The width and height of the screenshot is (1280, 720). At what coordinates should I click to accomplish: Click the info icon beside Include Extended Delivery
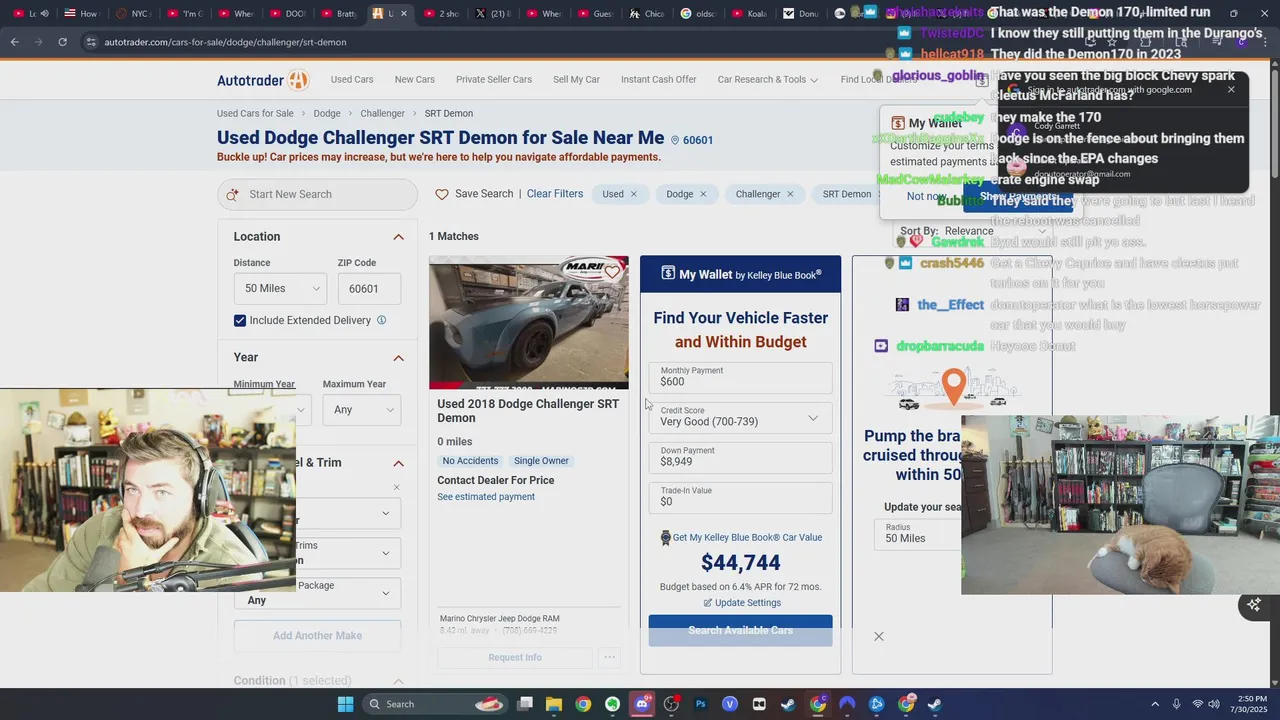[x=381, y=320]
